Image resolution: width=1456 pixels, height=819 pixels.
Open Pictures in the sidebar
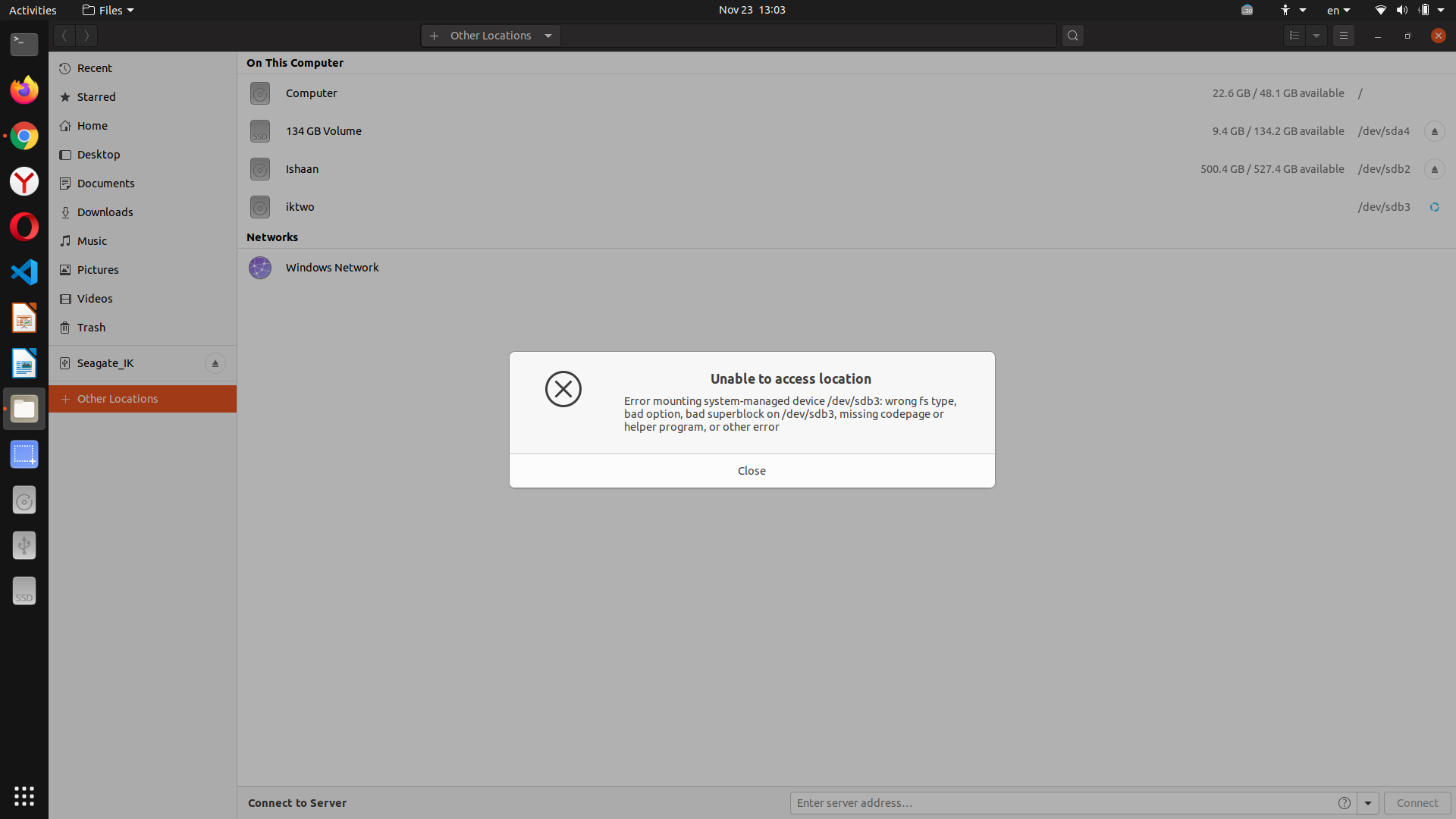[143, 270]
